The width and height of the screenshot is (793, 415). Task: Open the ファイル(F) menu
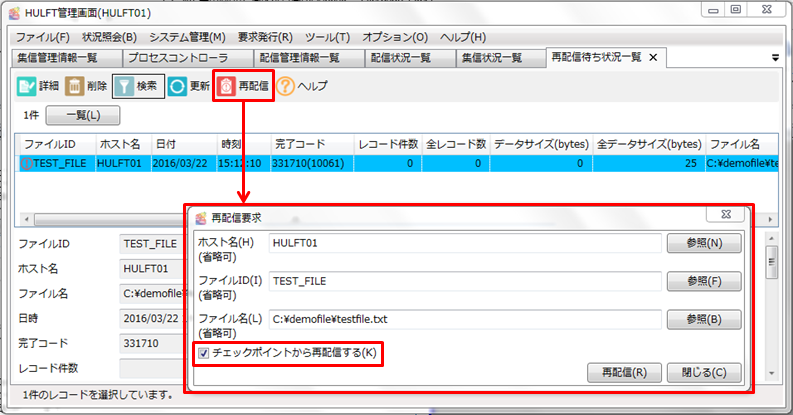click(43, 37)
